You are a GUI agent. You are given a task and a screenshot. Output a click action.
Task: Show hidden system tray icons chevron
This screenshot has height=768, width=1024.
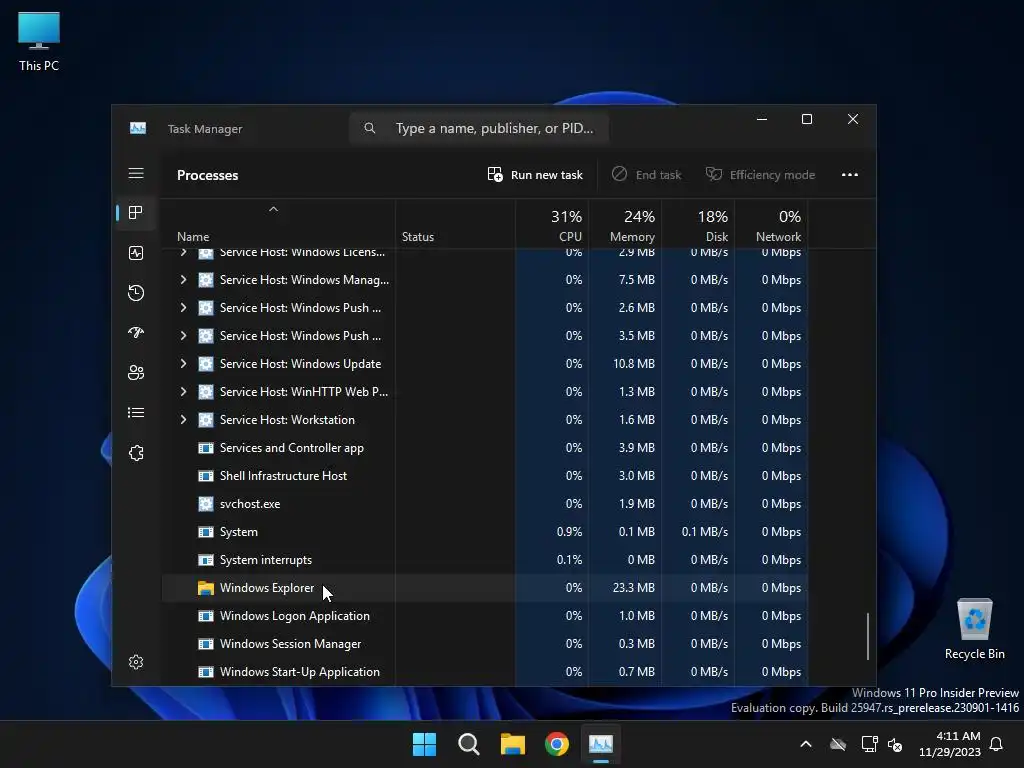806,744
